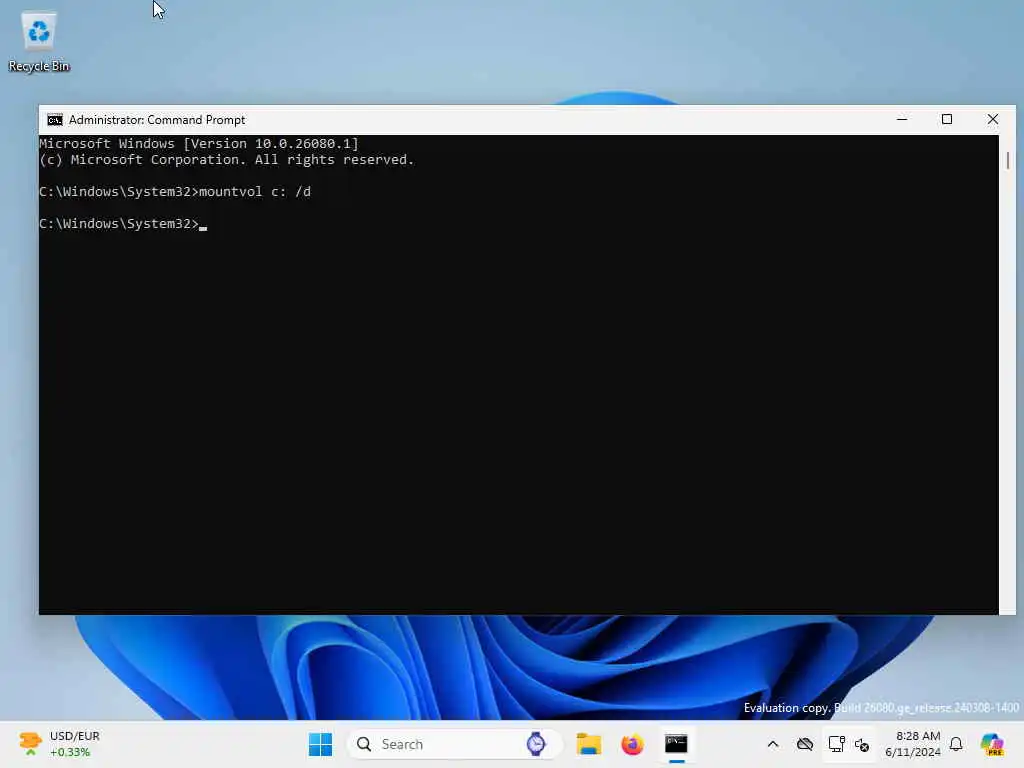
Task: Launch Firefox from the taskbar
Action: [x=632, y=744]
